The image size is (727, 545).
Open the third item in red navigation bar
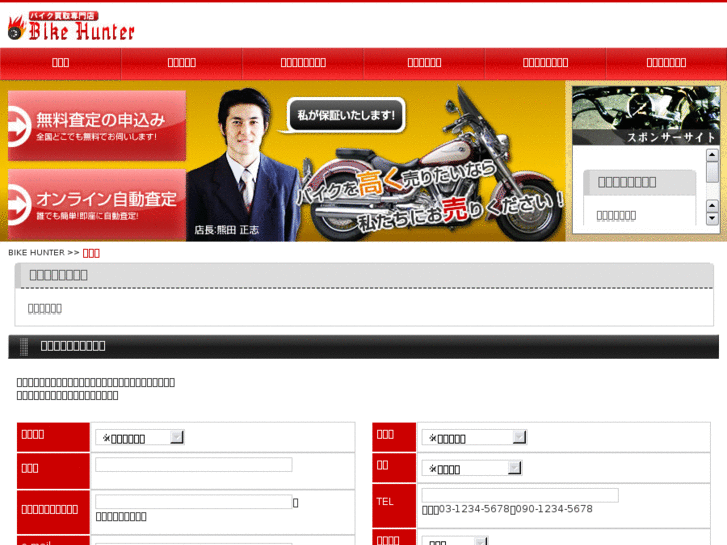coord(303,63)
